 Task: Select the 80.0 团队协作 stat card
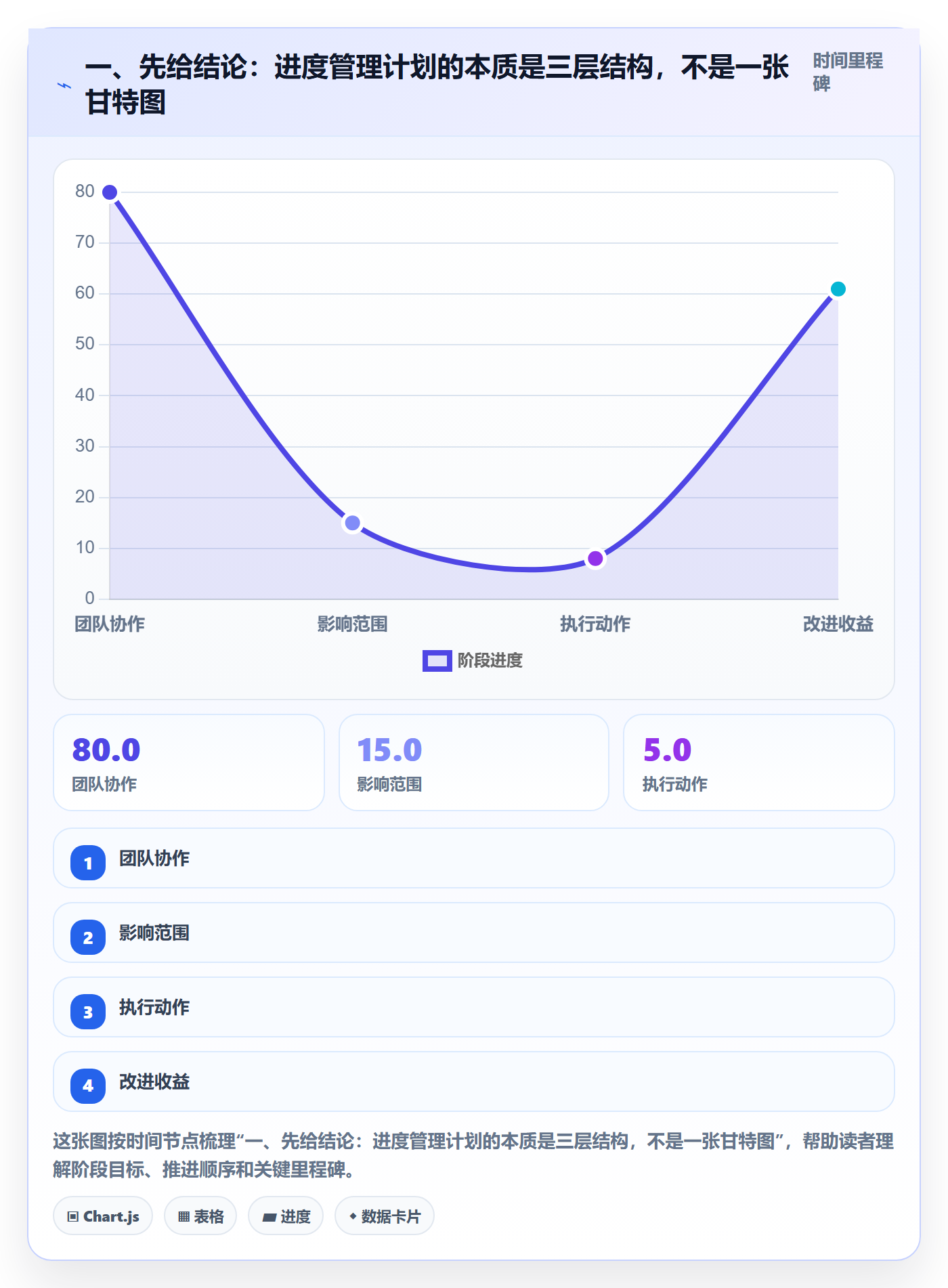click(x=189, y=763)
